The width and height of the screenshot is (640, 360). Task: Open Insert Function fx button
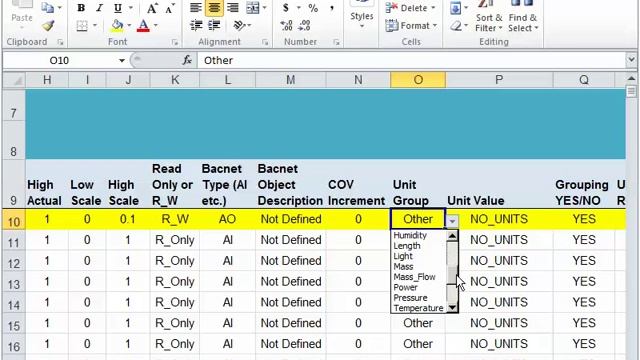pos(187,60)
